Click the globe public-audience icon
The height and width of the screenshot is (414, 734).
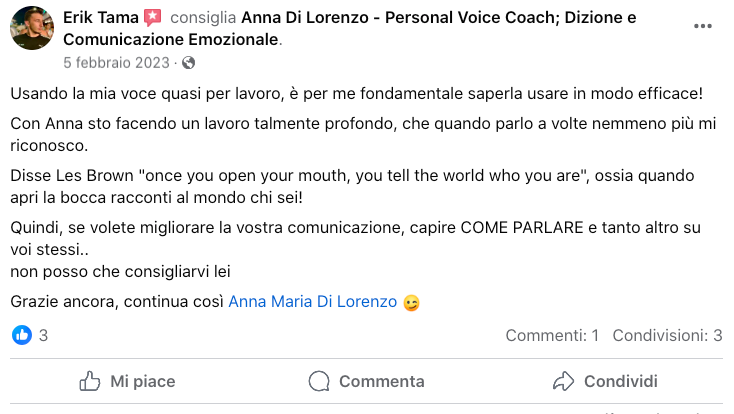pos(189,63)
